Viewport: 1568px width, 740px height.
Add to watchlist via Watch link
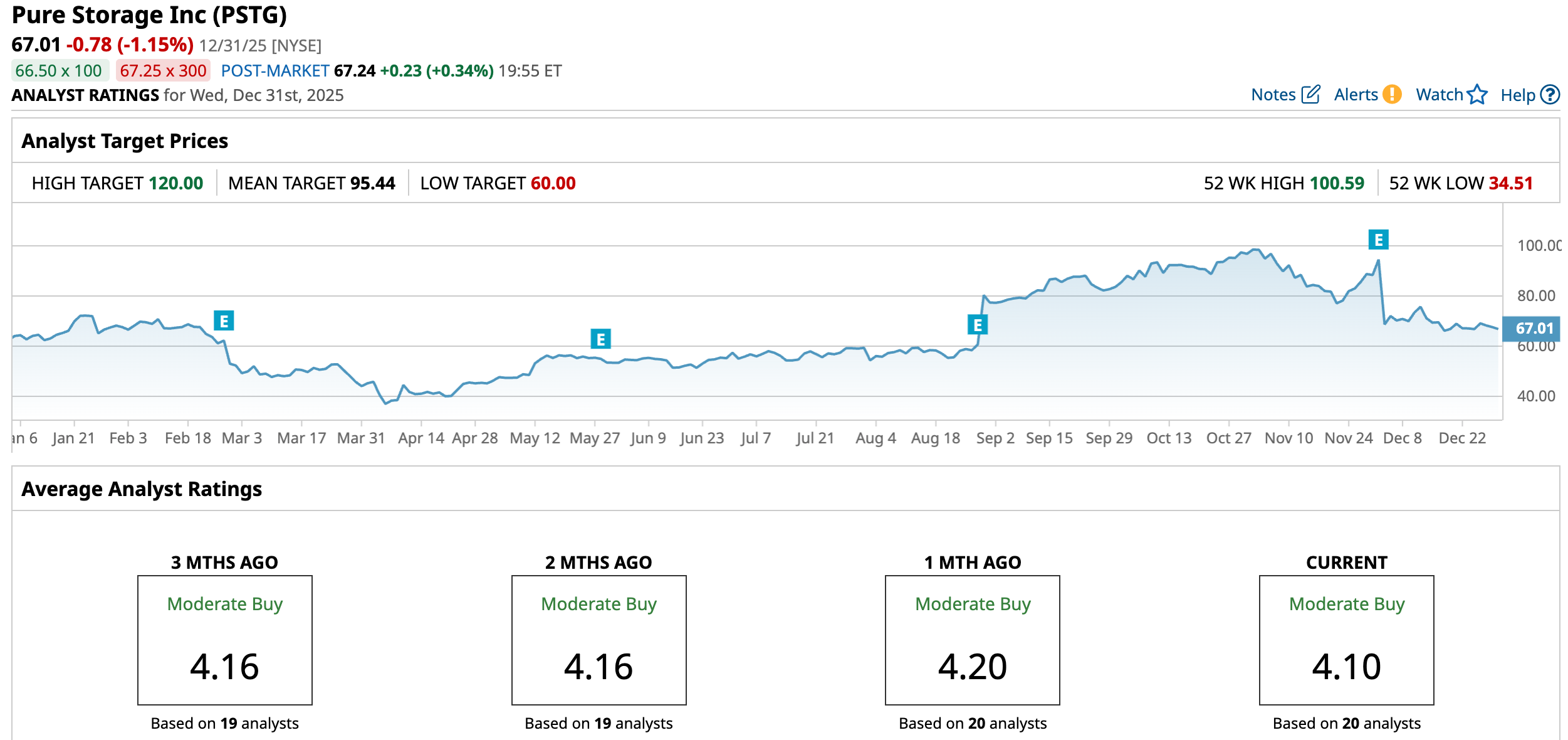coord(1439,95)
